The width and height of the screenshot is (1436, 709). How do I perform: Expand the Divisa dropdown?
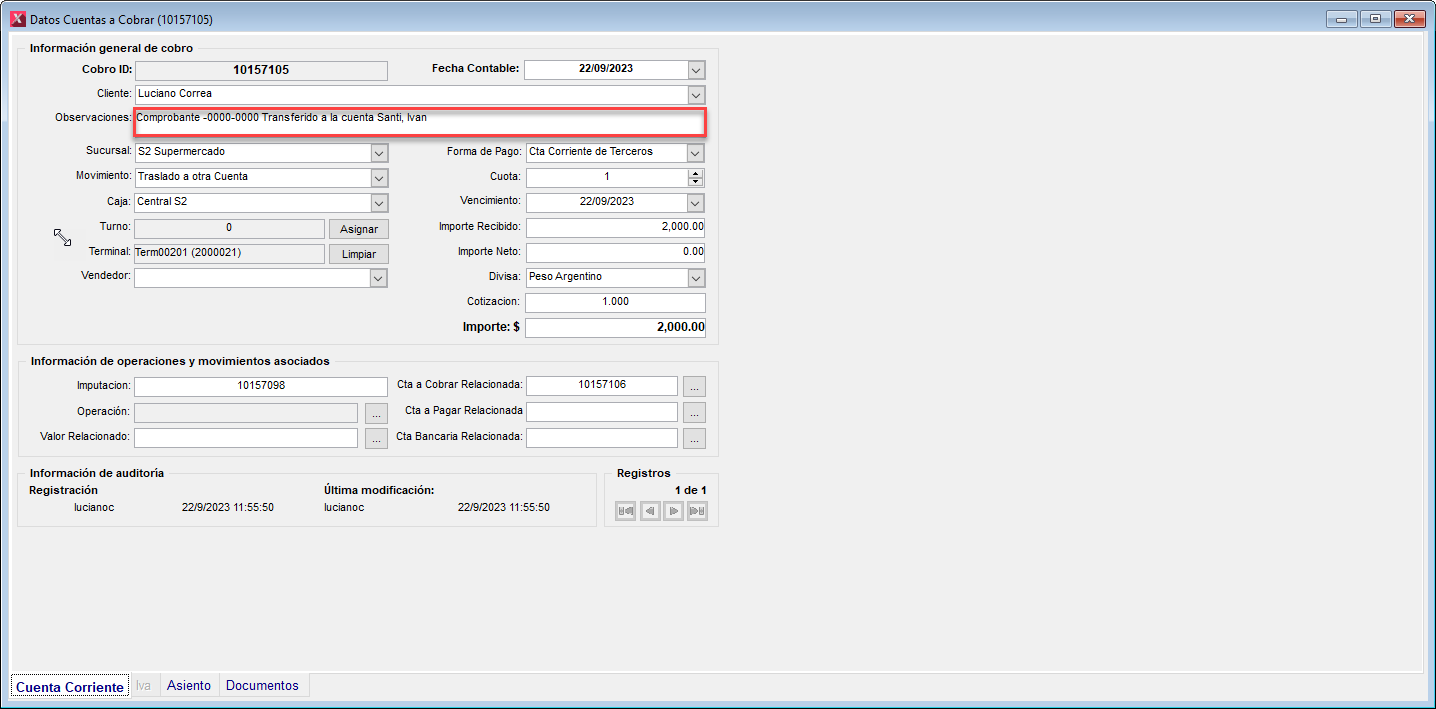click(696, 278)
